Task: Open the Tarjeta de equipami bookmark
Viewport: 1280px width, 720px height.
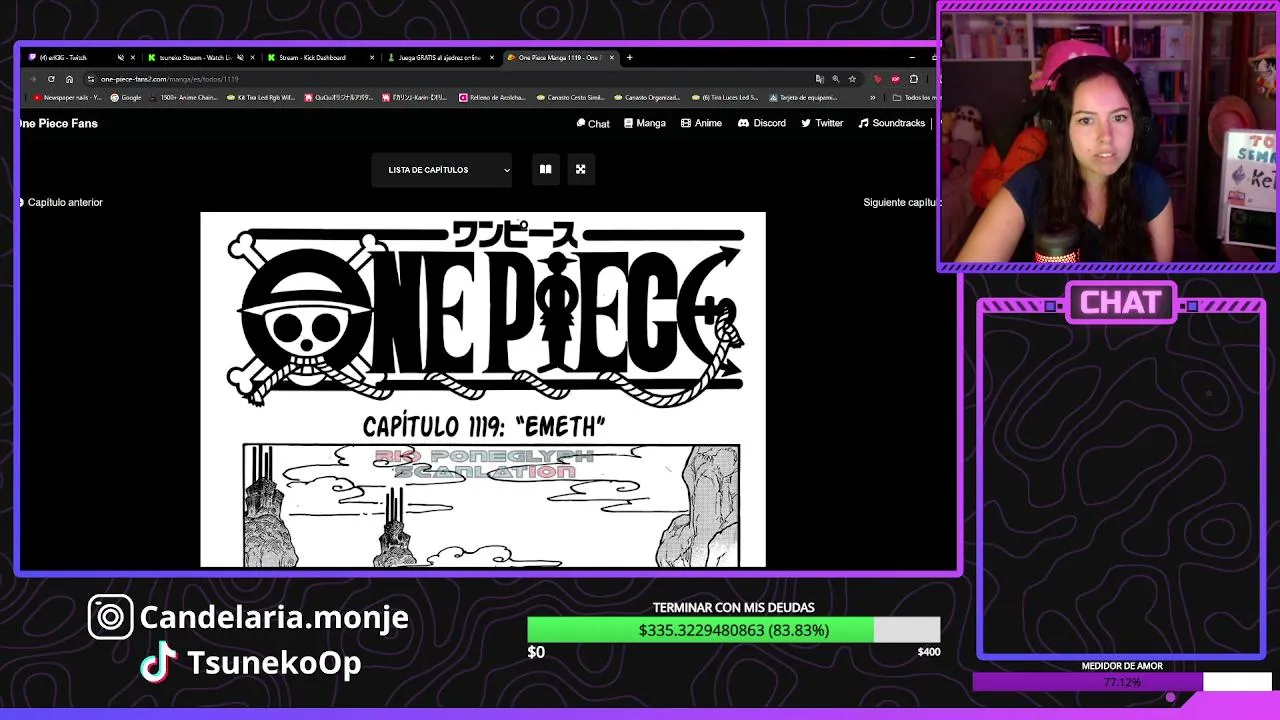Action: click(x=802, y=98)
